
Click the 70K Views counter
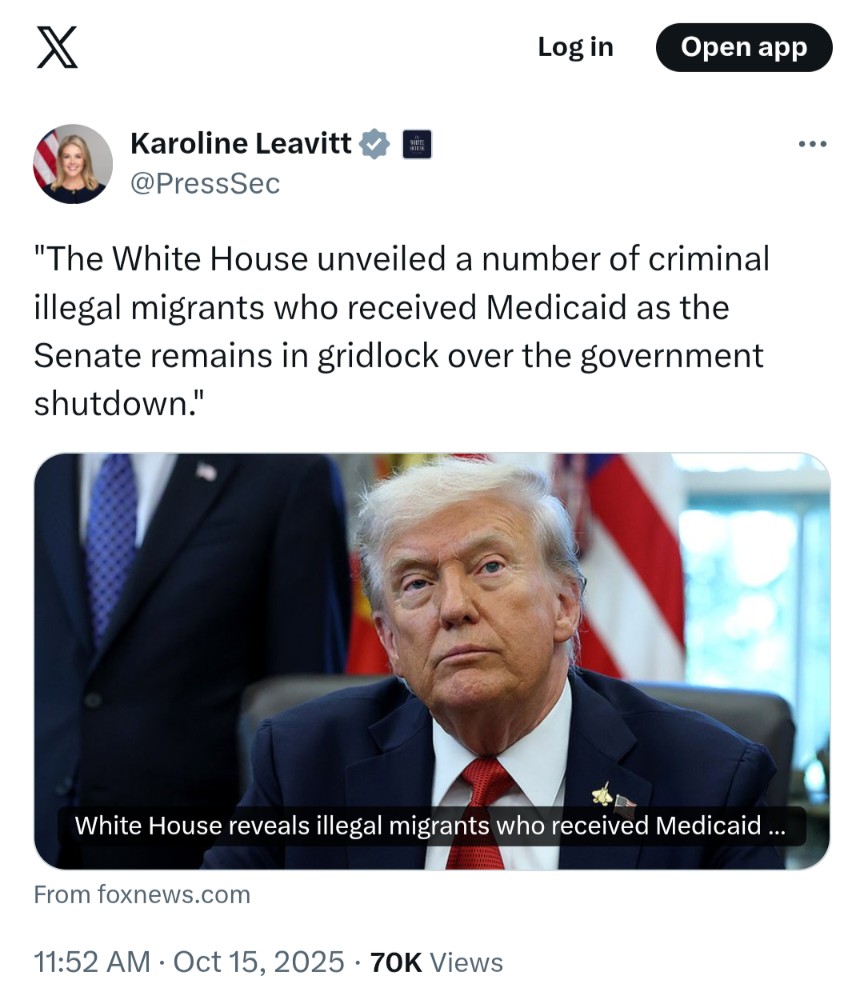point(437,962)
